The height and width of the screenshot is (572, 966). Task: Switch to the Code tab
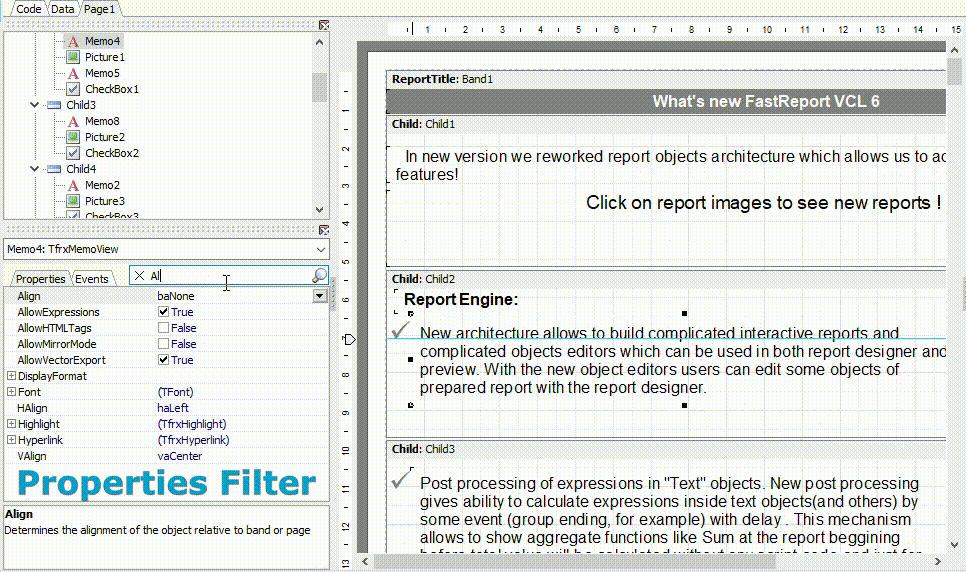[28, 8]
